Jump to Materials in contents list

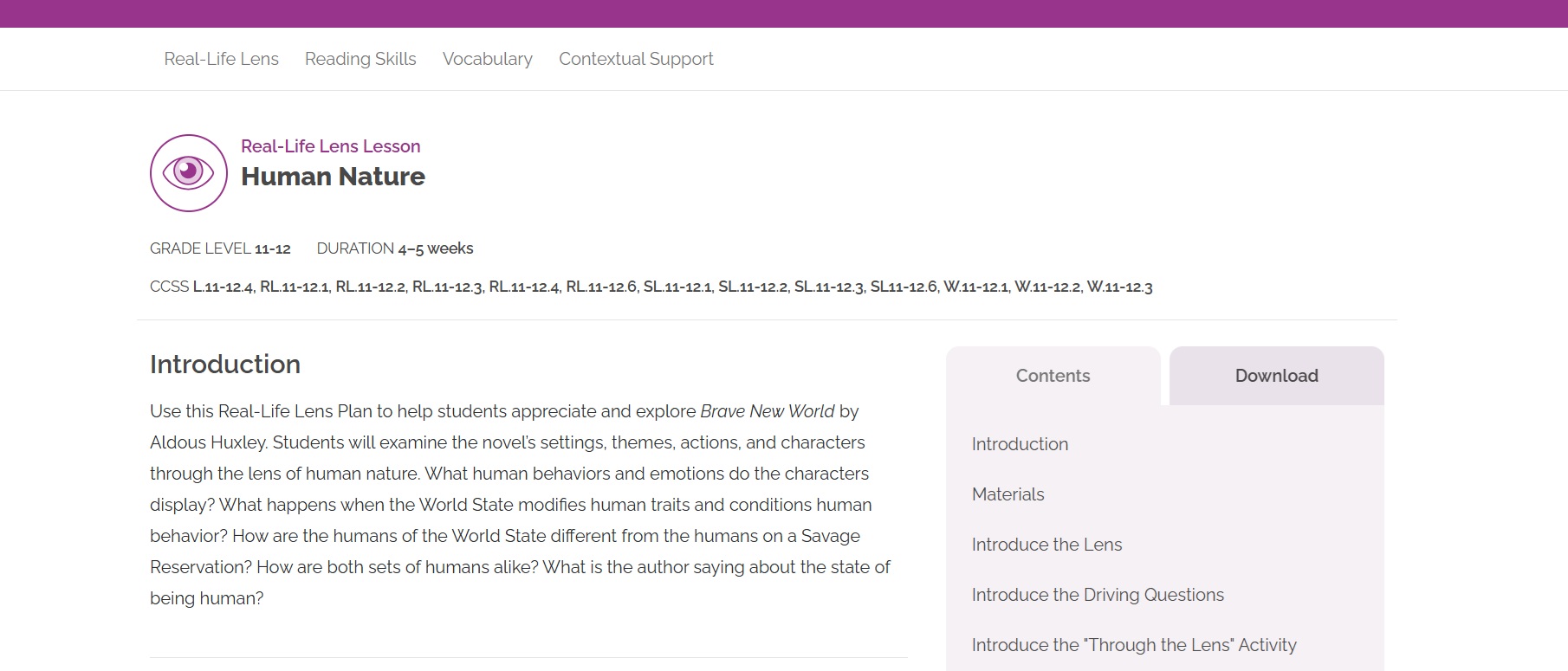(1008, 494)
